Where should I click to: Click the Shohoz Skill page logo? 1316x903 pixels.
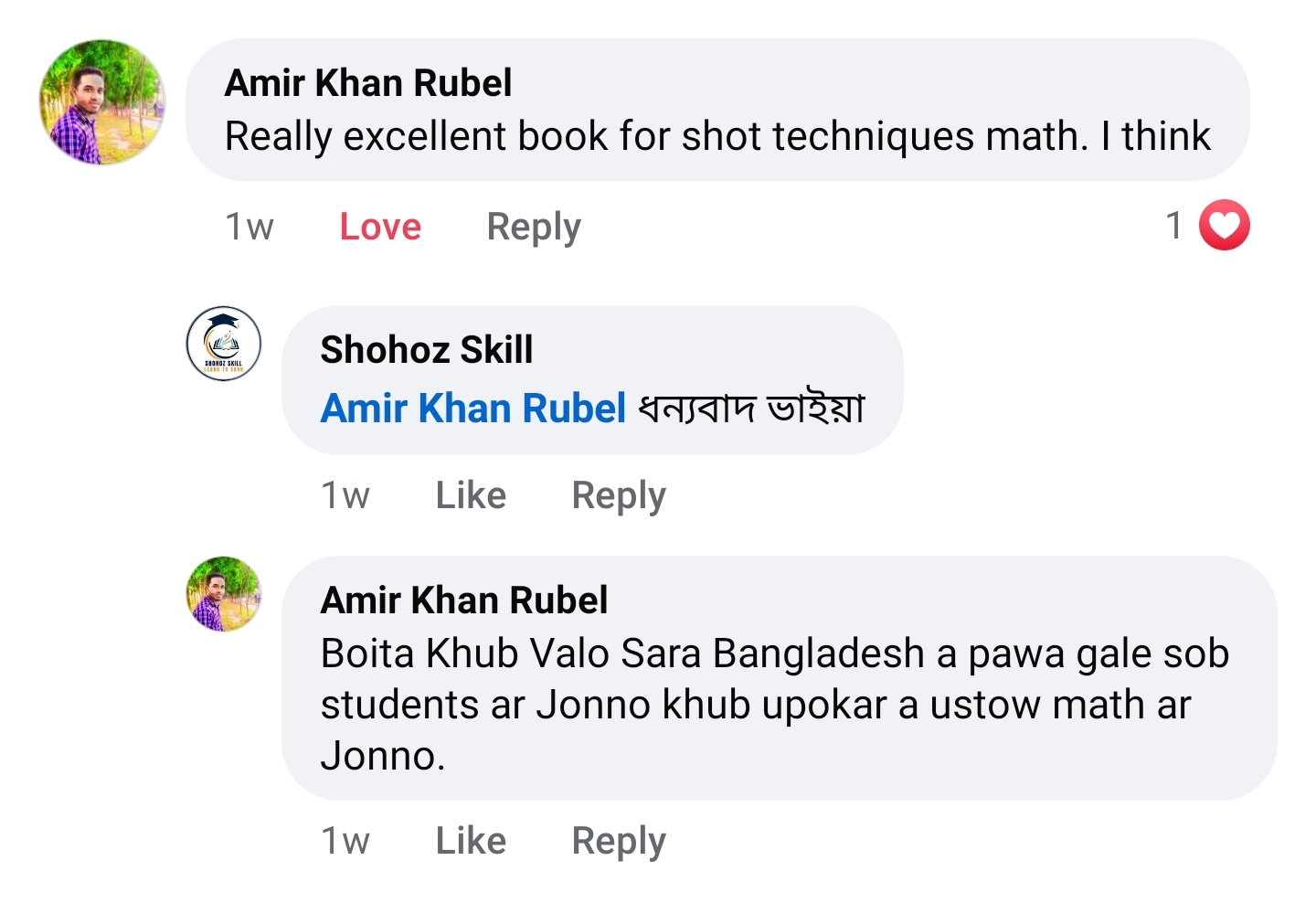[224, 344]
